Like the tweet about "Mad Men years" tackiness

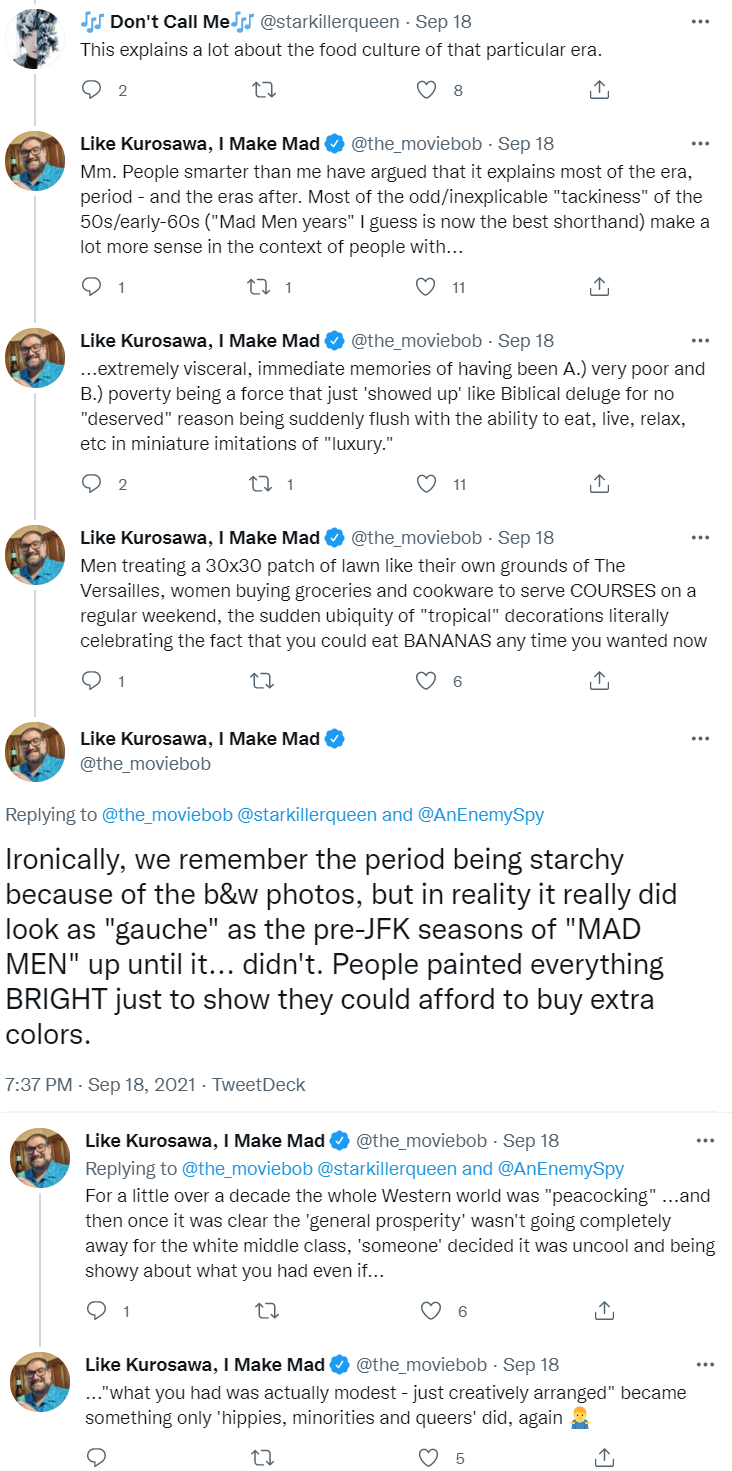[x=427, y=287]
